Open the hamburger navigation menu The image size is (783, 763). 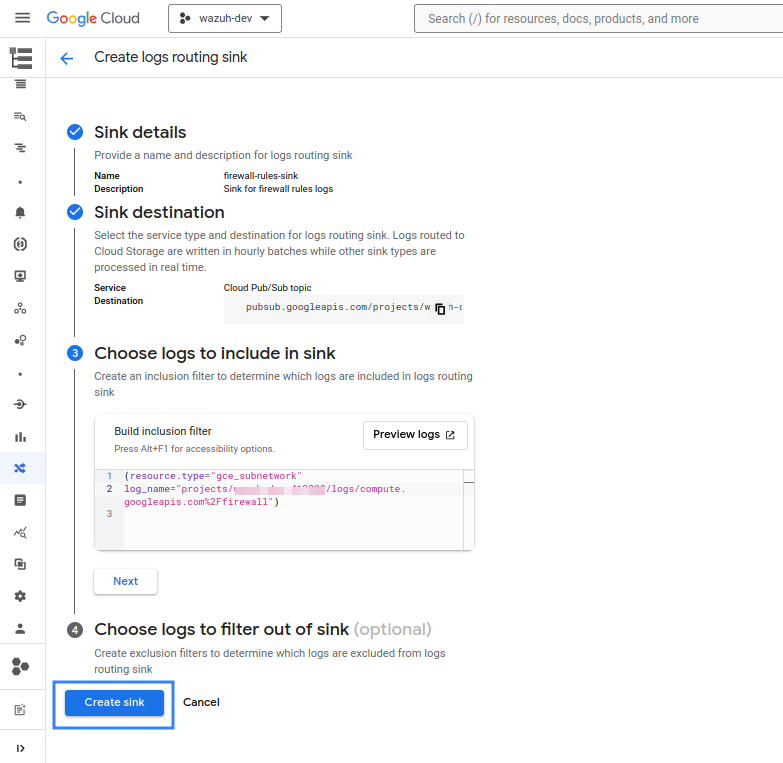pyautogui.click(x=22, y=18)
